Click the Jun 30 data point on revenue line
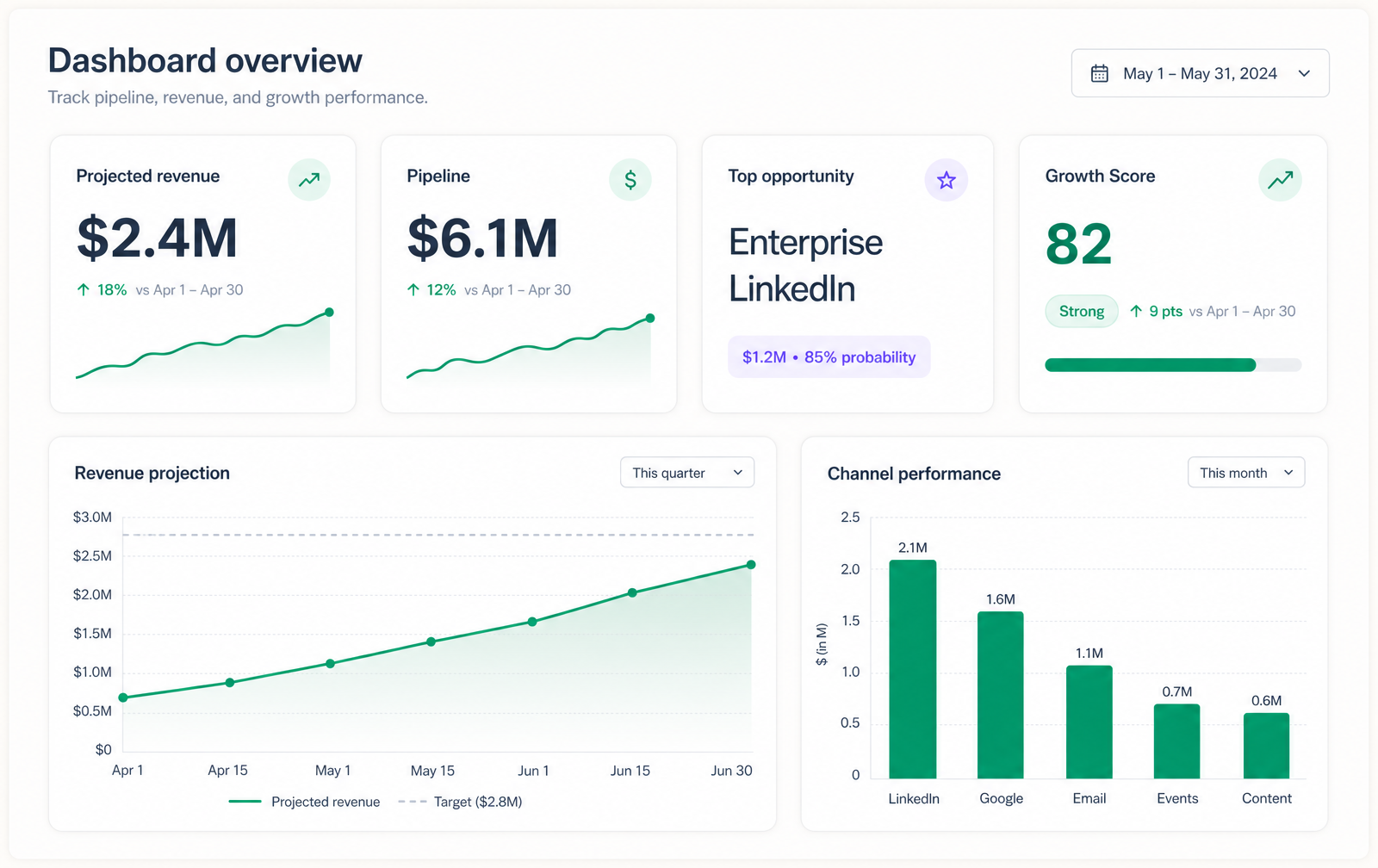This screenshot has width=1378, height=868. (x=751, y=565)
